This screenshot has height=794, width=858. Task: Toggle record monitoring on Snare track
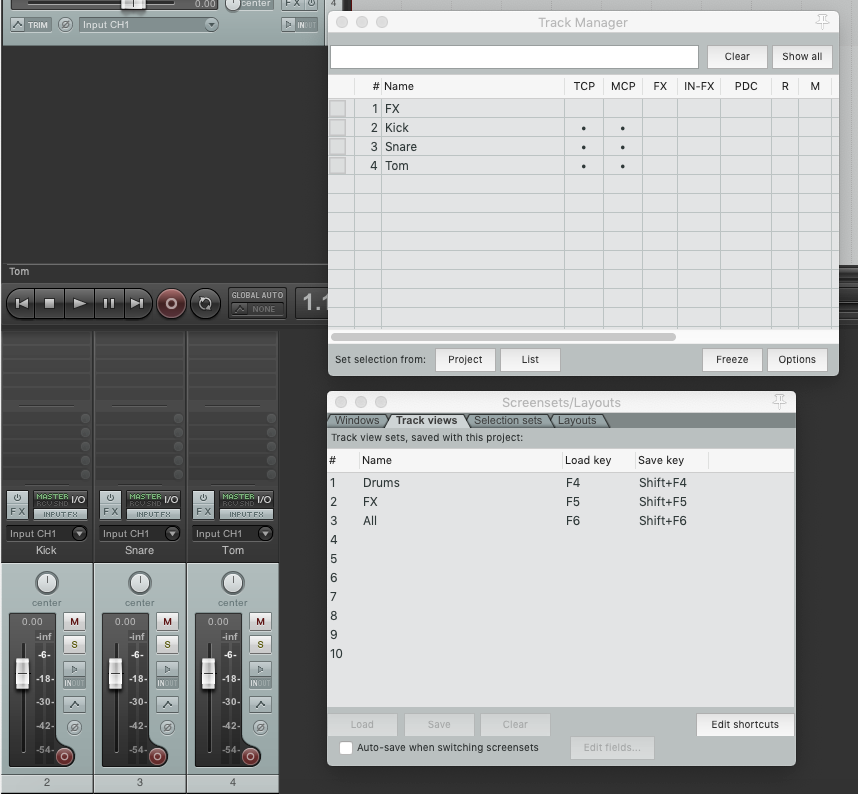pyautogui.click(x=167, y=669)
